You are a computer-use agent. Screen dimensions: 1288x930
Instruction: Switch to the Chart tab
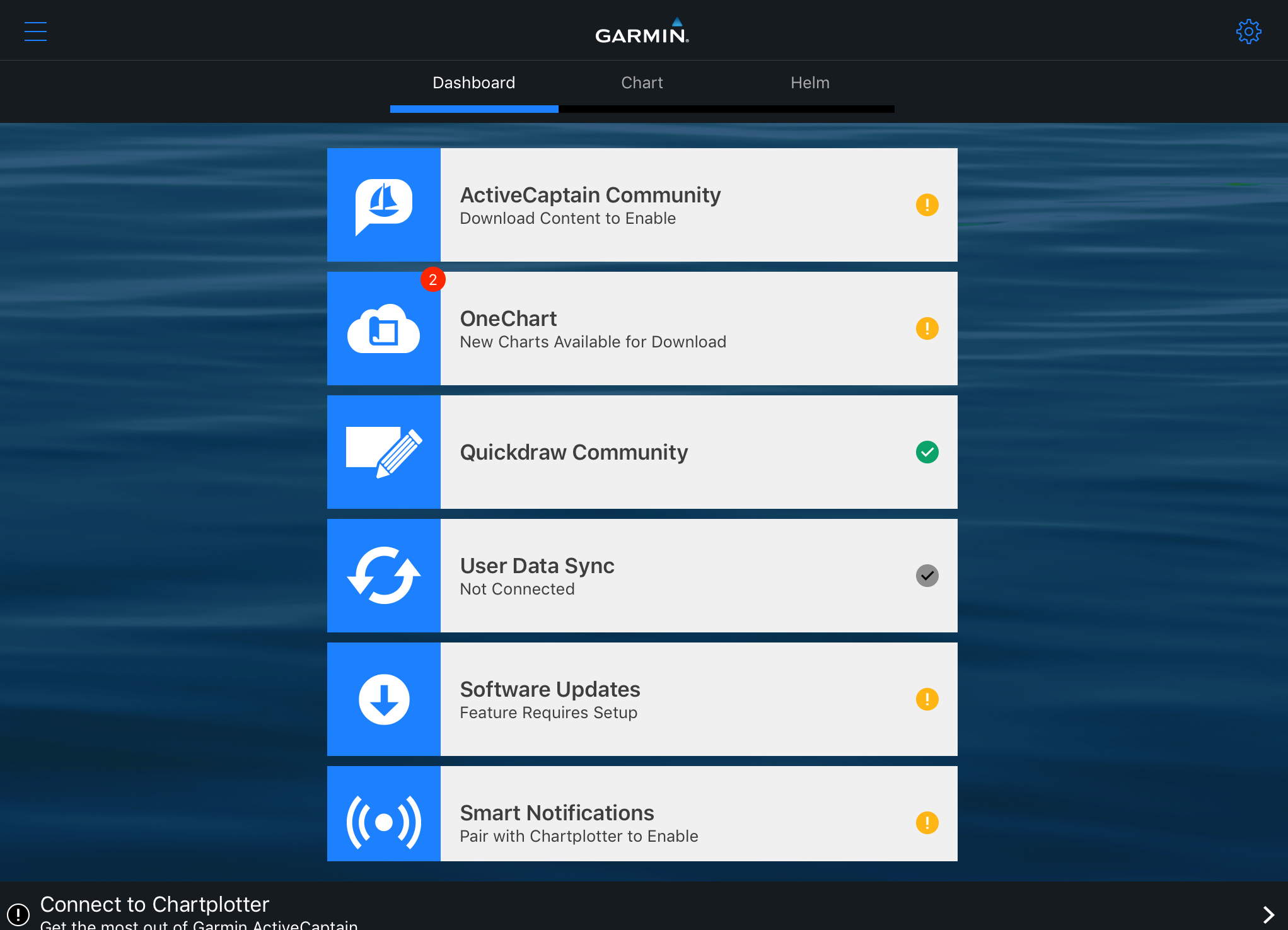pos(642,83)
